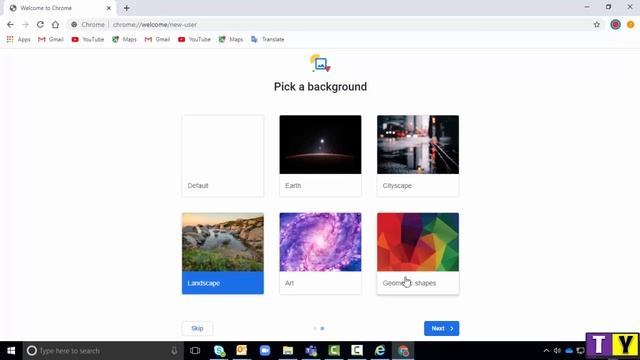Viewport: 640px width, 360px height.
Task: Choose the Earth background thumbnail
Action: click(320, 144)
